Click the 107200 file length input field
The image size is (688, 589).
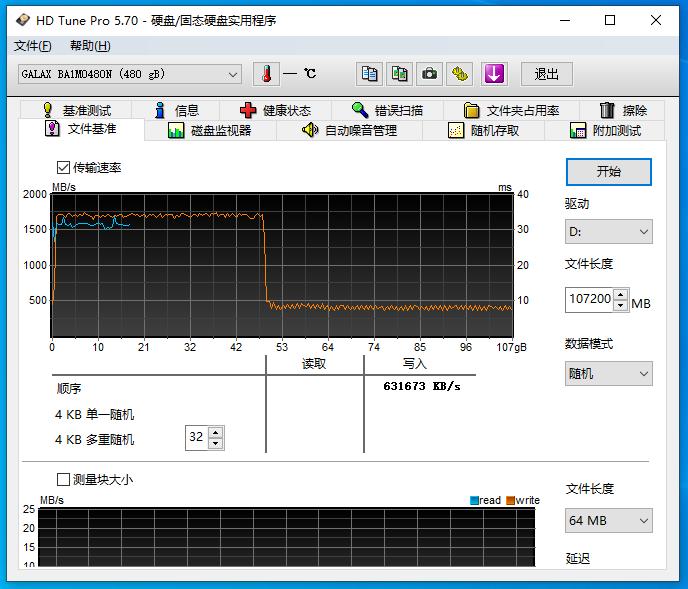589,299
